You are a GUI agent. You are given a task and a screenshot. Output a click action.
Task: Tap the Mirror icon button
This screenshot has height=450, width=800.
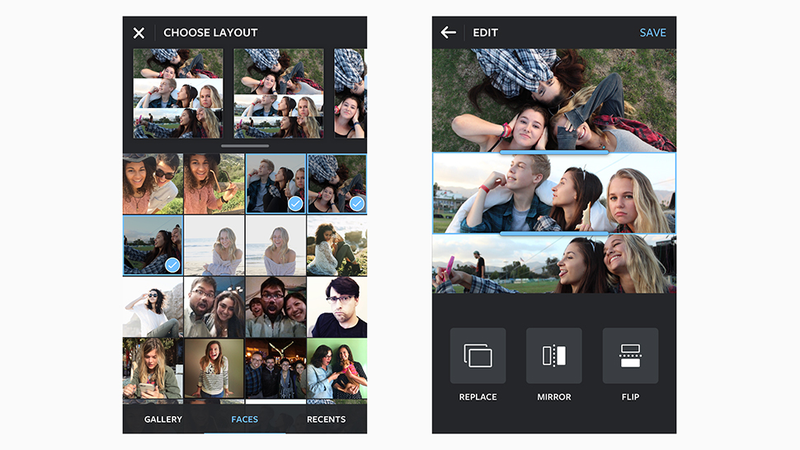tap(554, 356)
